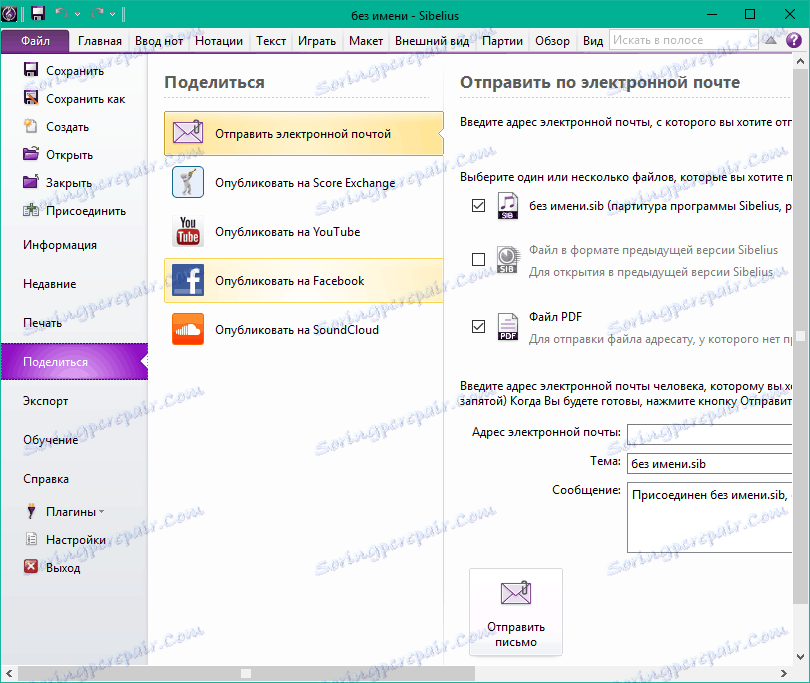This screenshot has height=683, width=810.
Task: Select Опубликовать на SoundCloud
Action: point(304,329)
